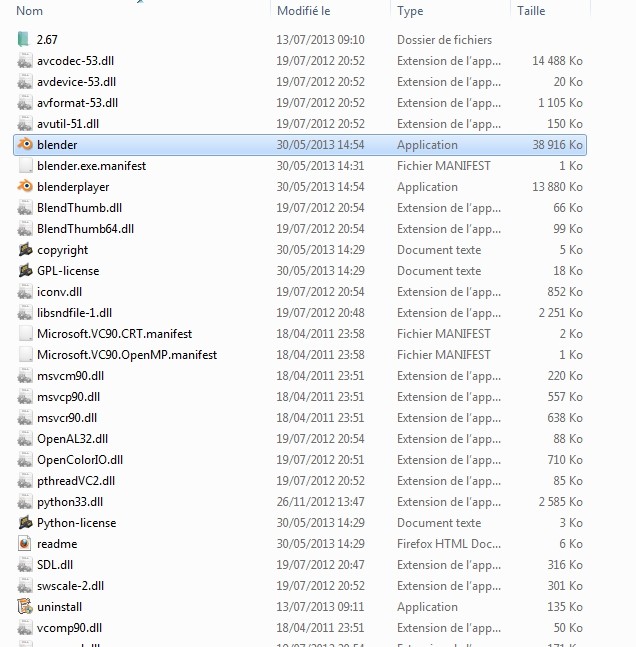This screenshot has width=636, height=647.
Task: Sort by the Modifié le column header
Action: [303, 11]
